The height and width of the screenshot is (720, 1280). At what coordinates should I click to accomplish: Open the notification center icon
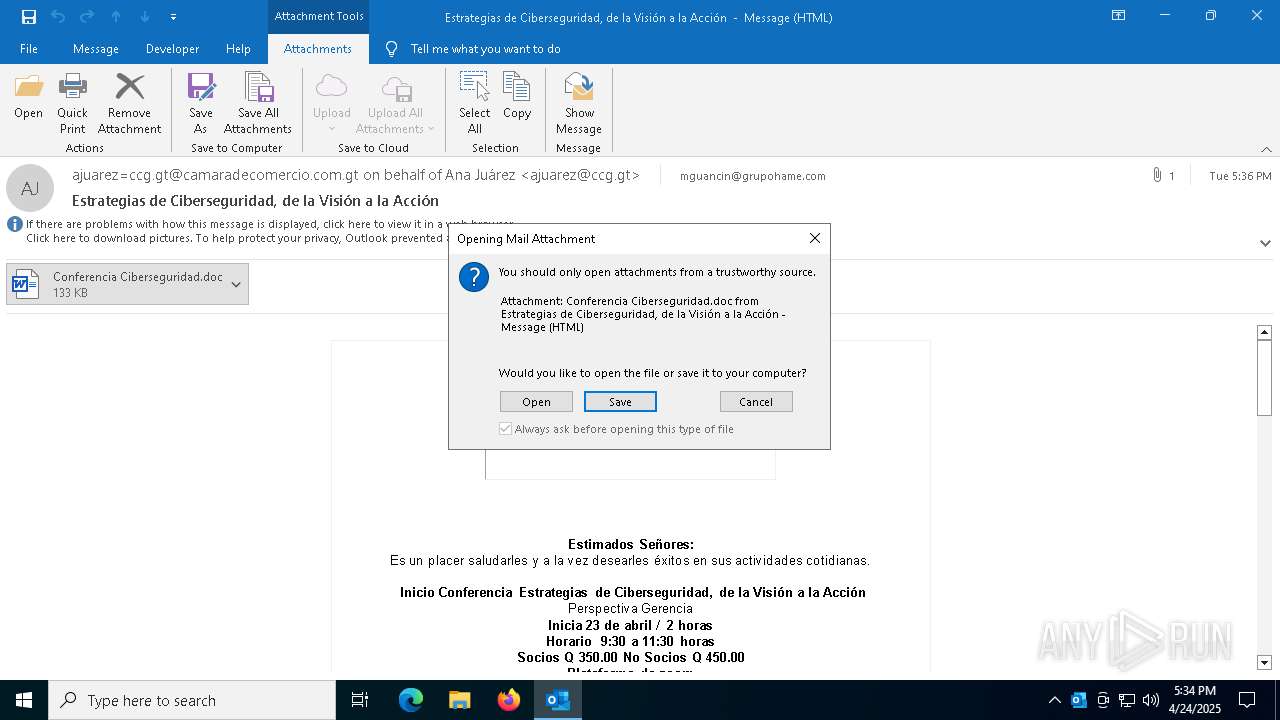point(1247,700)
